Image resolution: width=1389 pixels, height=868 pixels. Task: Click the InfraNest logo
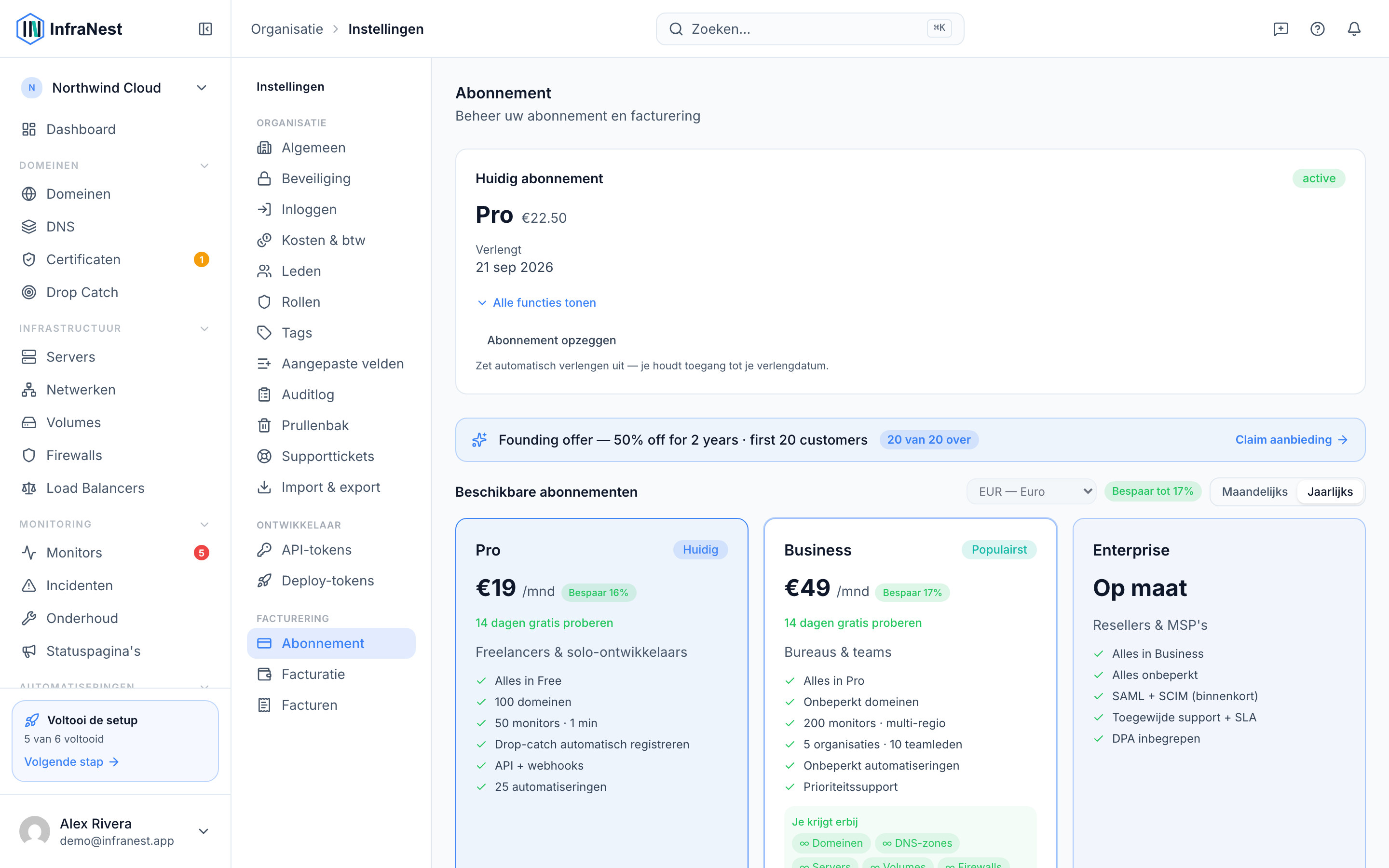[69, 29]
